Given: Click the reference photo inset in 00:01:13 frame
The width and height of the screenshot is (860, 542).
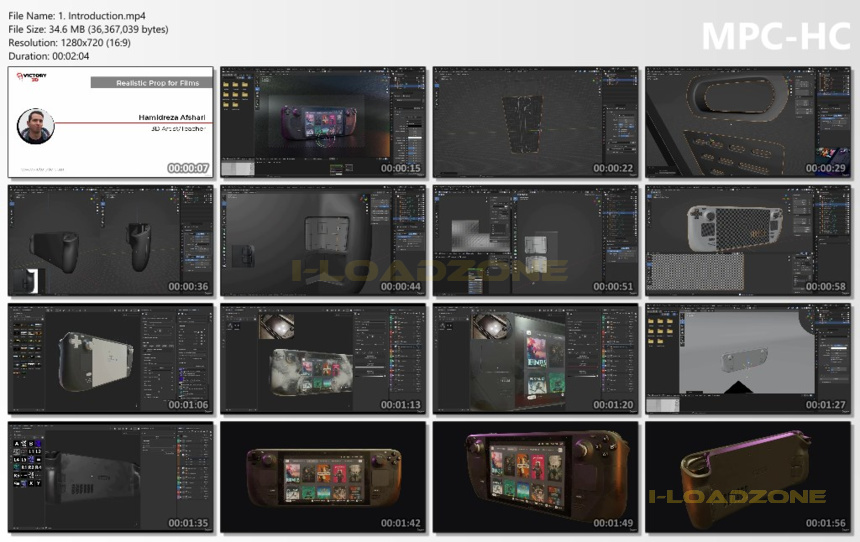Looking at the screenshot, I should (276, 326).
